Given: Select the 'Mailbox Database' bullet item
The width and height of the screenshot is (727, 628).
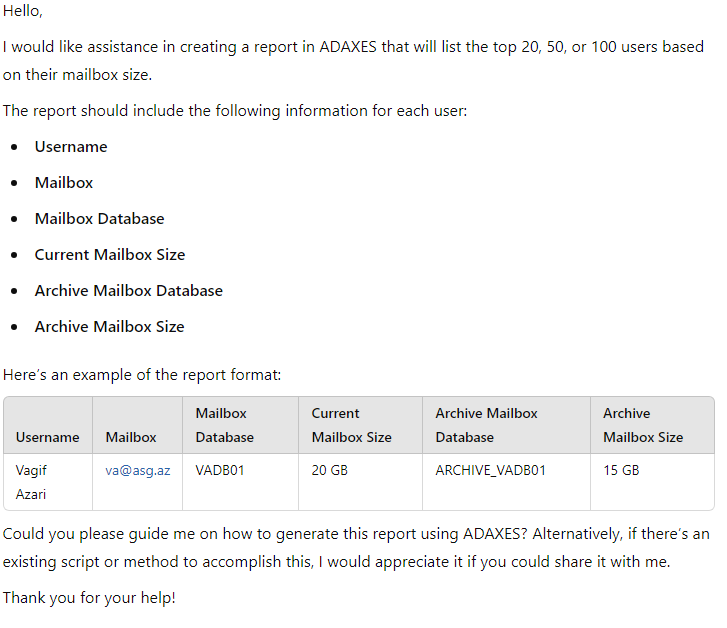Looking at the screenshot, I should (x=100, y=218).
